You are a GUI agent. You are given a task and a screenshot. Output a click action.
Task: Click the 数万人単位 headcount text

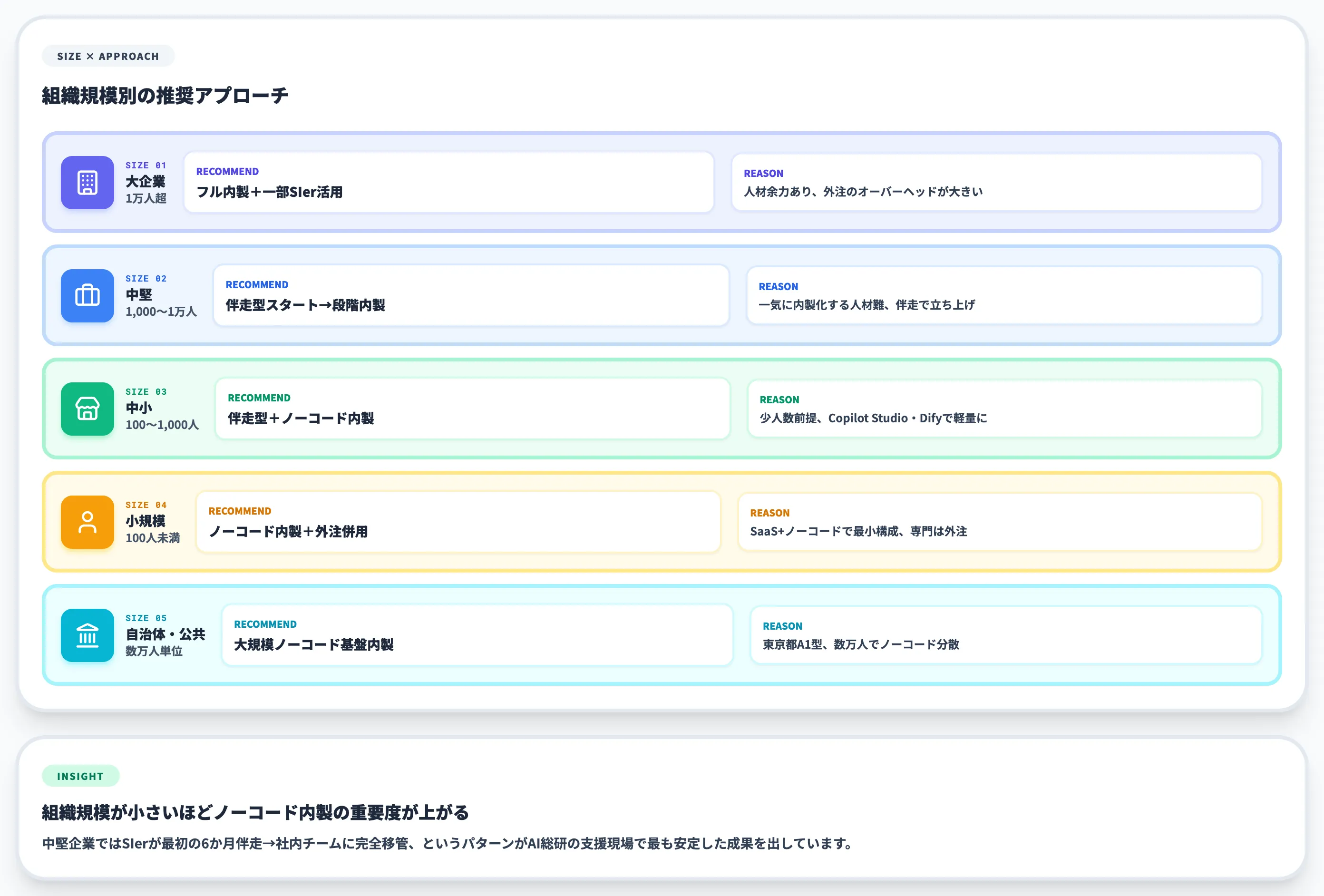154,651
